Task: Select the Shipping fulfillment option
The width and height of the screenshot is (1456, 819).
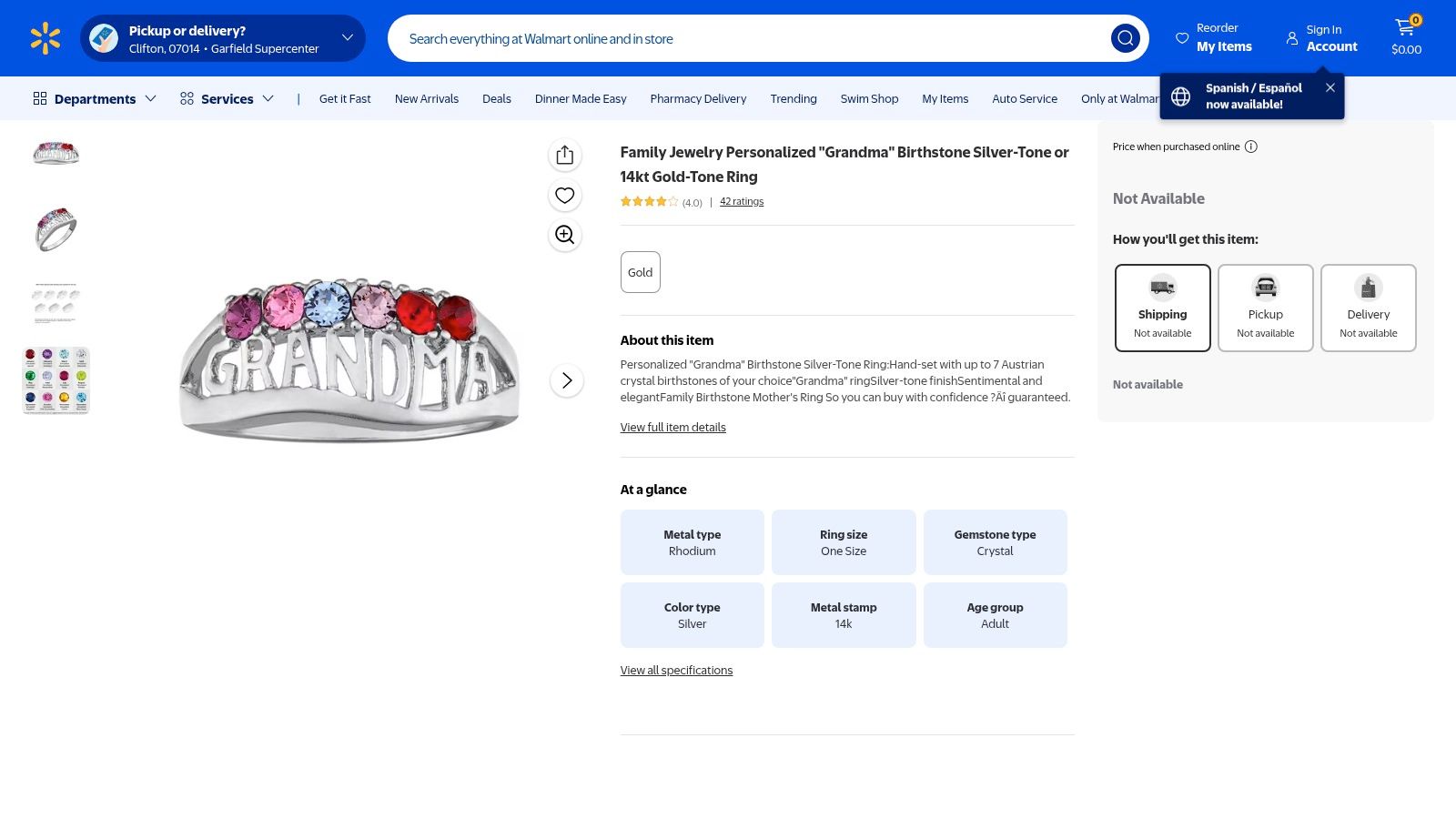Action: (1162, 308)
